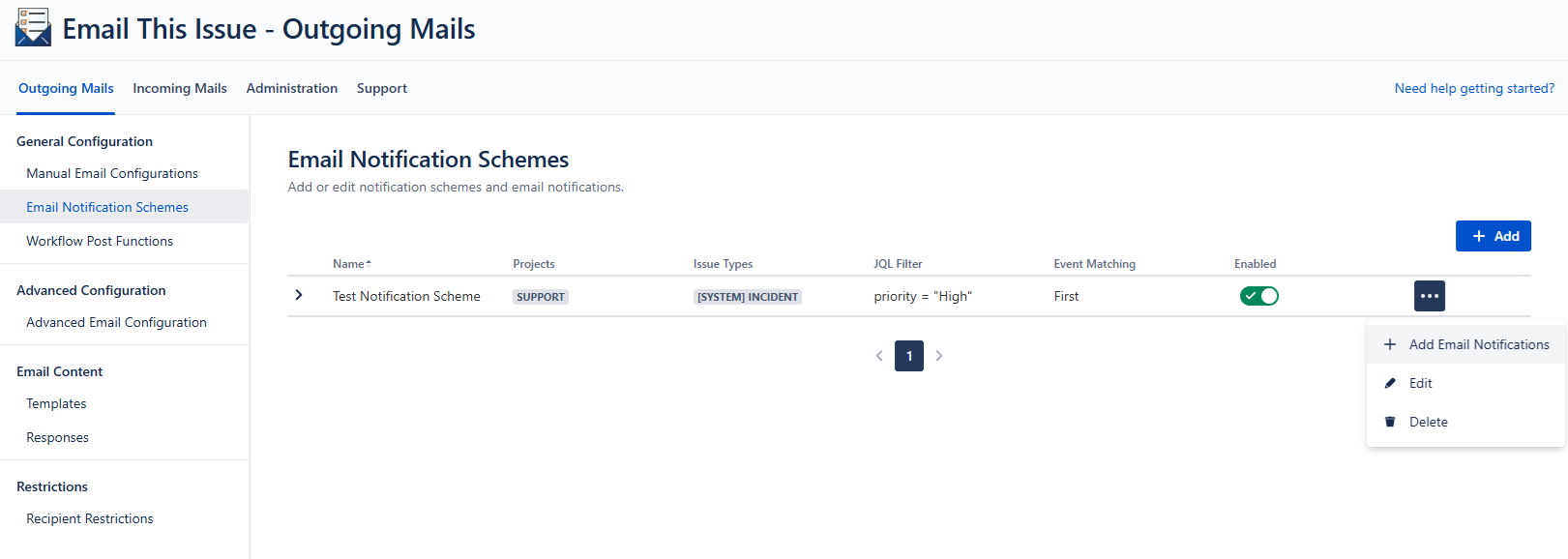Click the Name column sort arrow
Image resolution: width=1568 pixels, height=559 pixels.
(369, 263)
